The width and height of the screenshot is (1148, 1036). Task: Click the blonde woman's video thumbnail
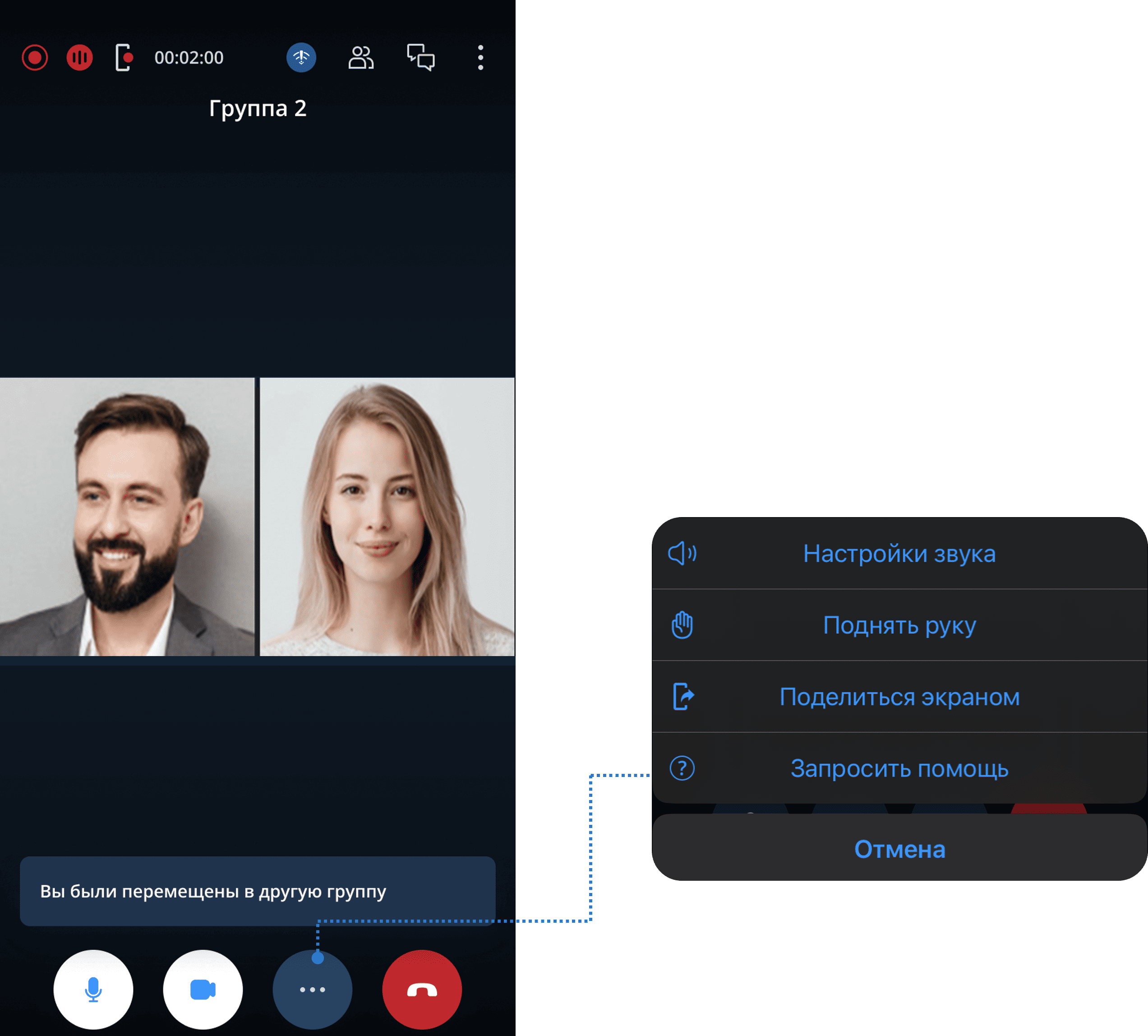click(x=387, y=517)
